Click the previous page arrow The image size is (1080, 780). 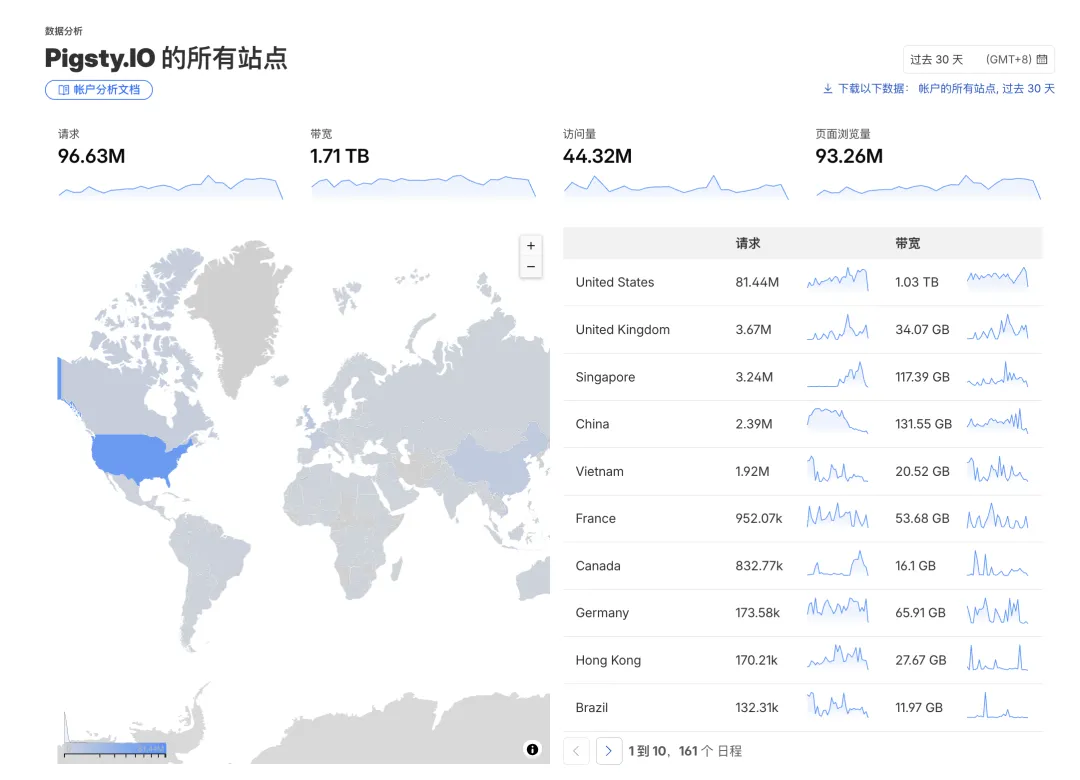[576, 751]
